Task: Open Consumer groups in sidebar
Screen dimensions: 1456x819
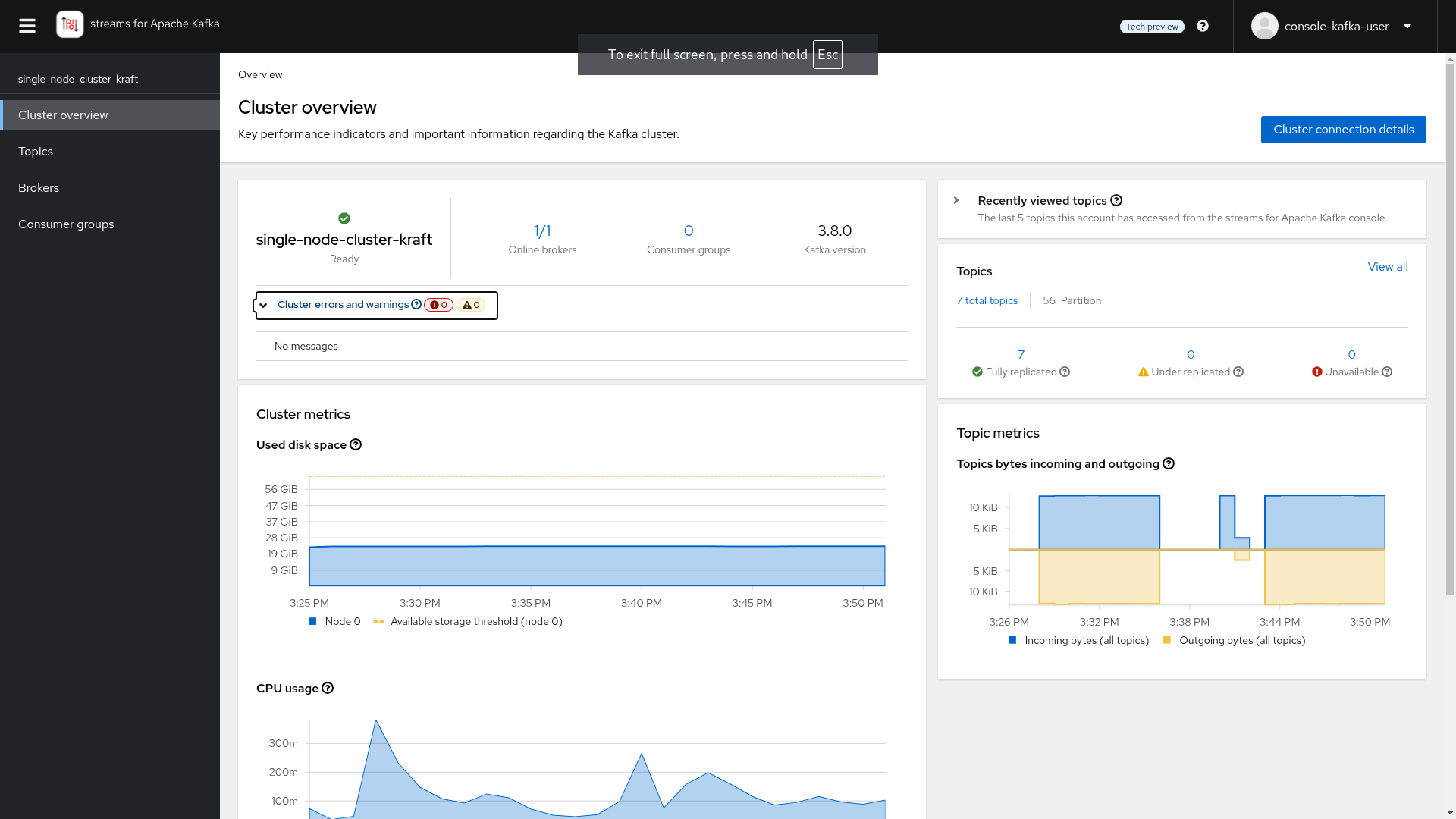Action: pyautogui.click(x=66, y=224)
